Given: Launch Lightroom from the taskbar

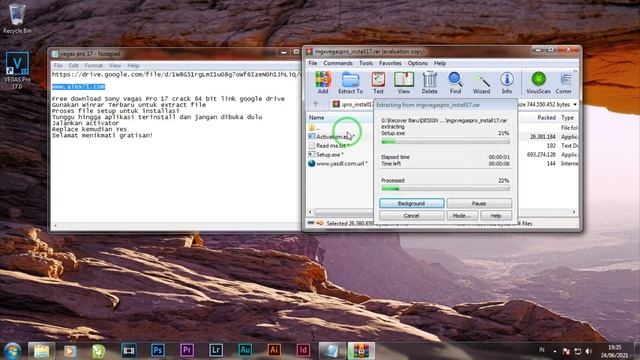Looking at the screenshot, I should point(216,350).
